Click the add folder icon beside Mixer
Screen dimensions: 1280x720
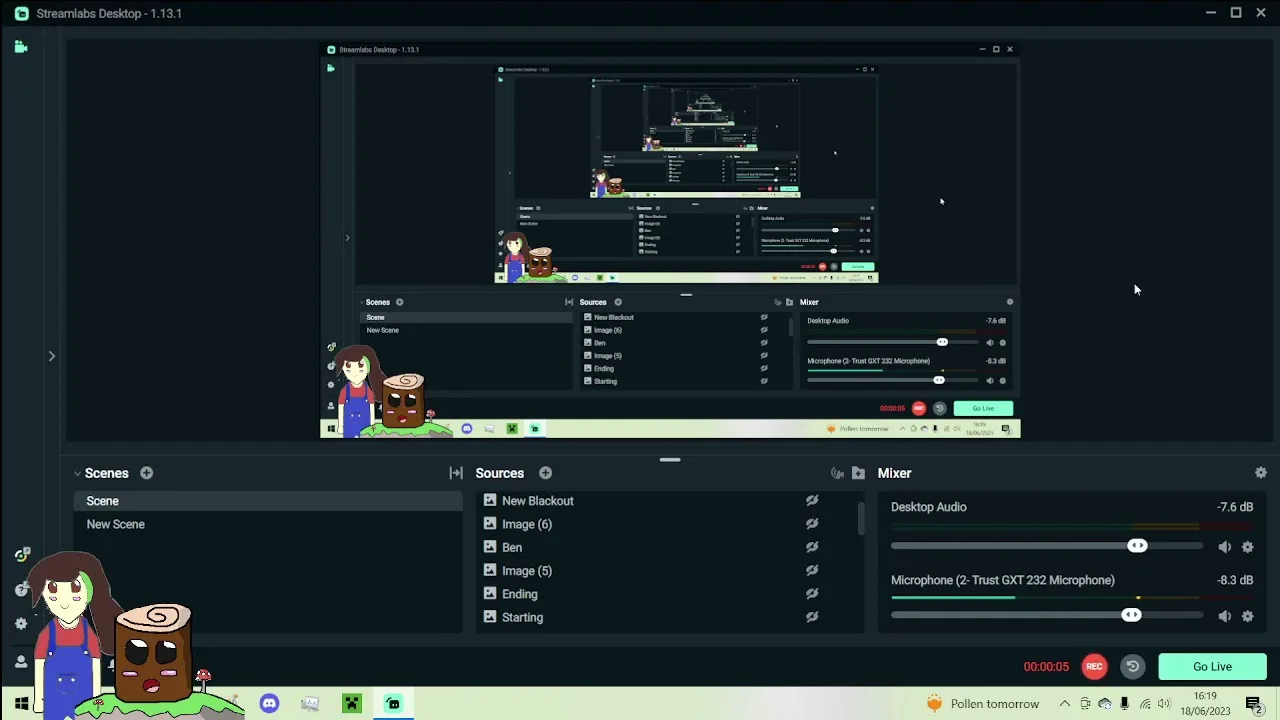(x=858, y=473)
